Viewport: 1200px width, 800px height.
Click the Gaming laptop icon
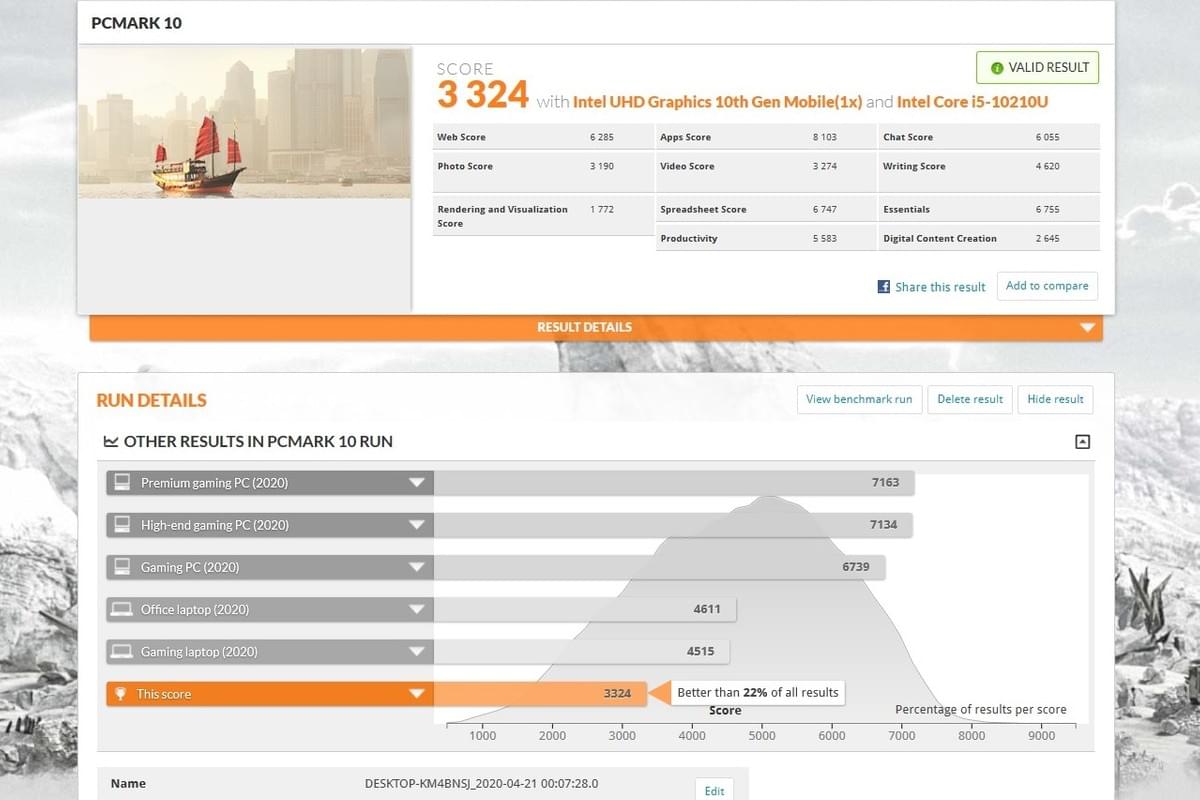[x=122, y=651]
